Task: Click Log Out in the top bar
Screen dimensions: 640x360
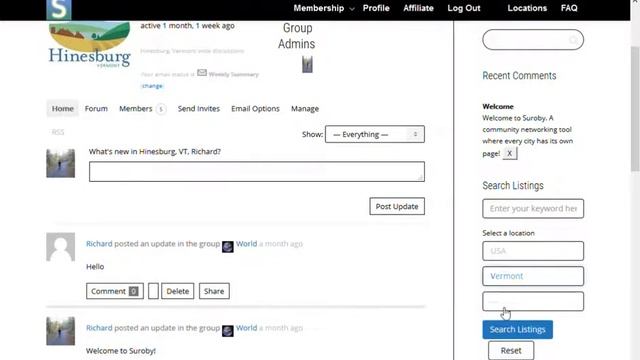Action: pyautogui.click(x=464, y=8)
